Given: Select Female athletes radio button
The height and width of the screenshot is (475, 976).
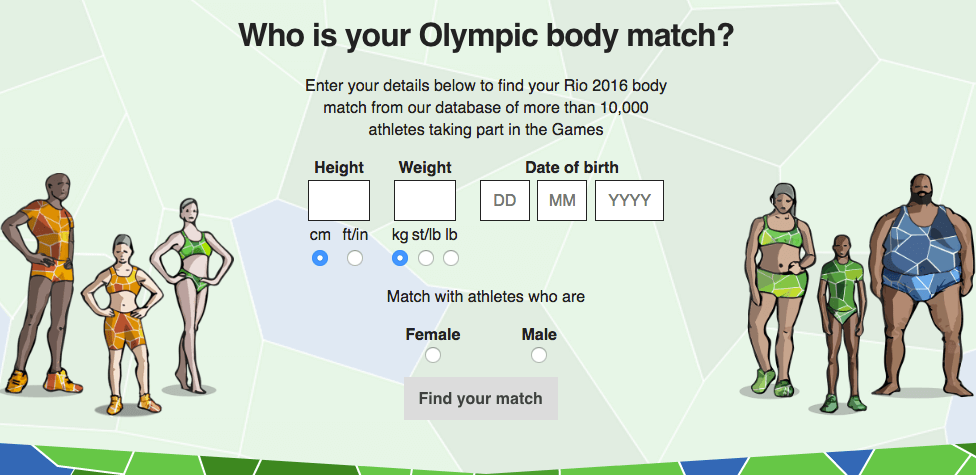Looking at the screenshot, I should click(x=433, y=355).
